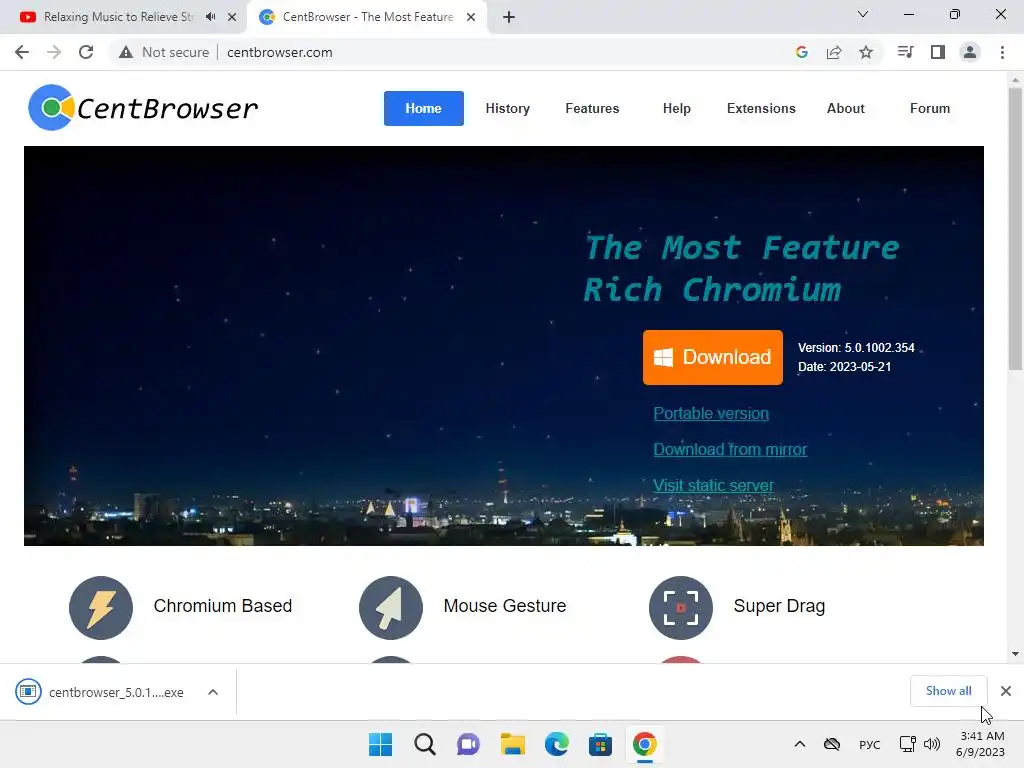This screenshot has width=1024, height=768.
Task: Open the Home menu item
Action: (x=423, y=108)
